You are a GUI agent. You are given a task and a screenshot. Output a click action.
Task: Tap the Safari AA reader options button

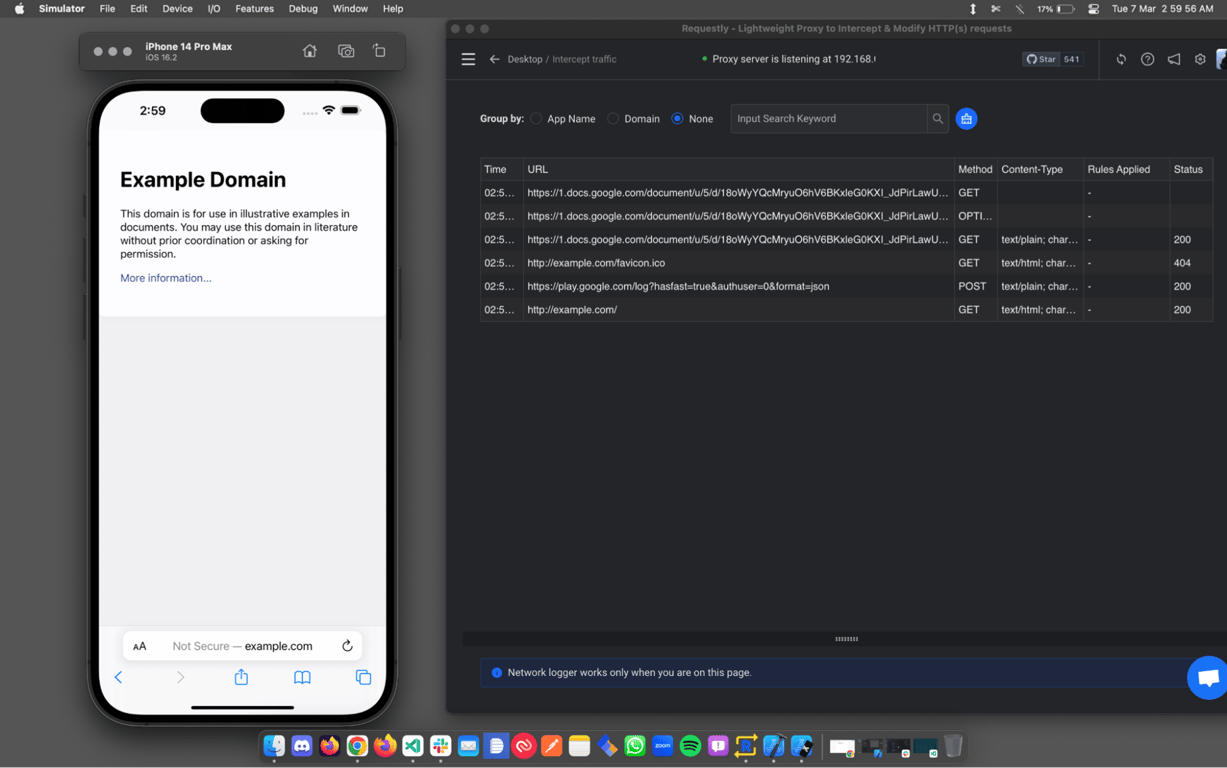[140, 646]
